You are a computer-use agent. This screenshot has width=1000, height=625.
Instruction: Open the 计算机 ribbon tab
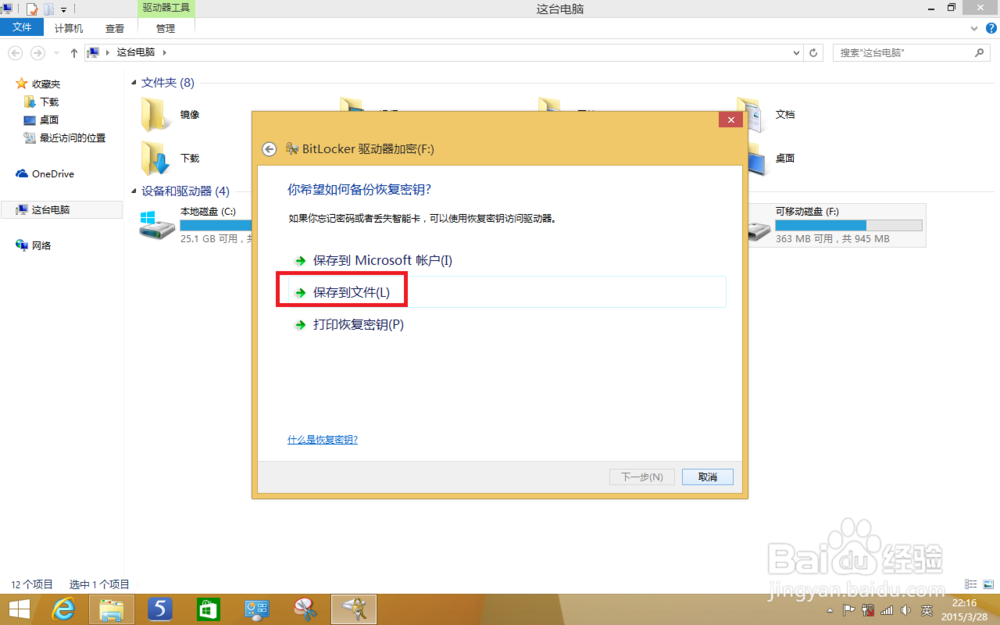68,28
